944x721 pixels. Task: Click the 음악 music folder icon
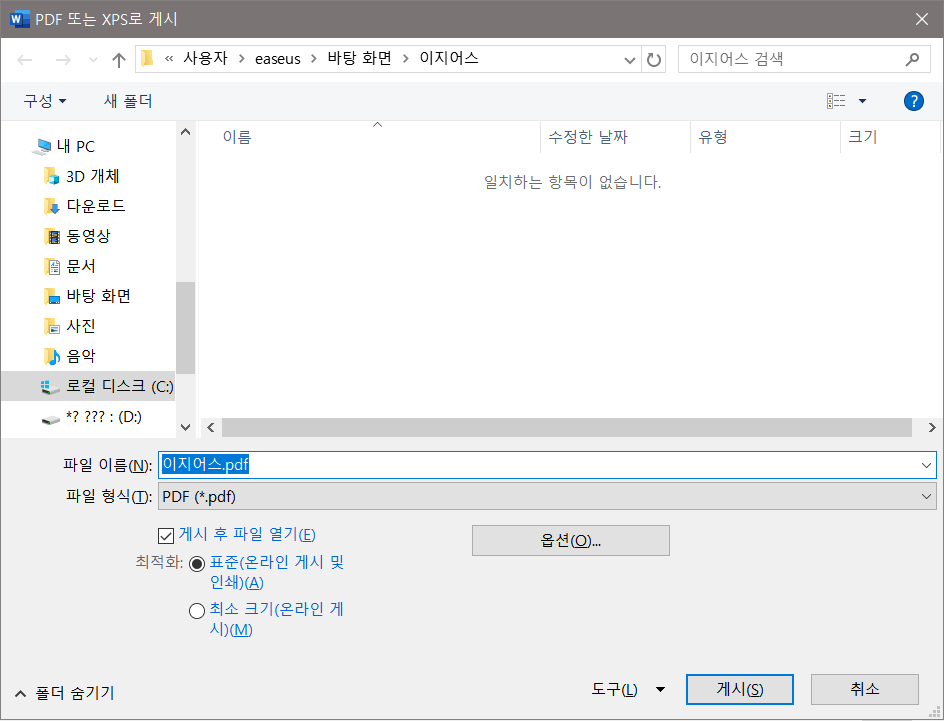[x=52, y=356]
